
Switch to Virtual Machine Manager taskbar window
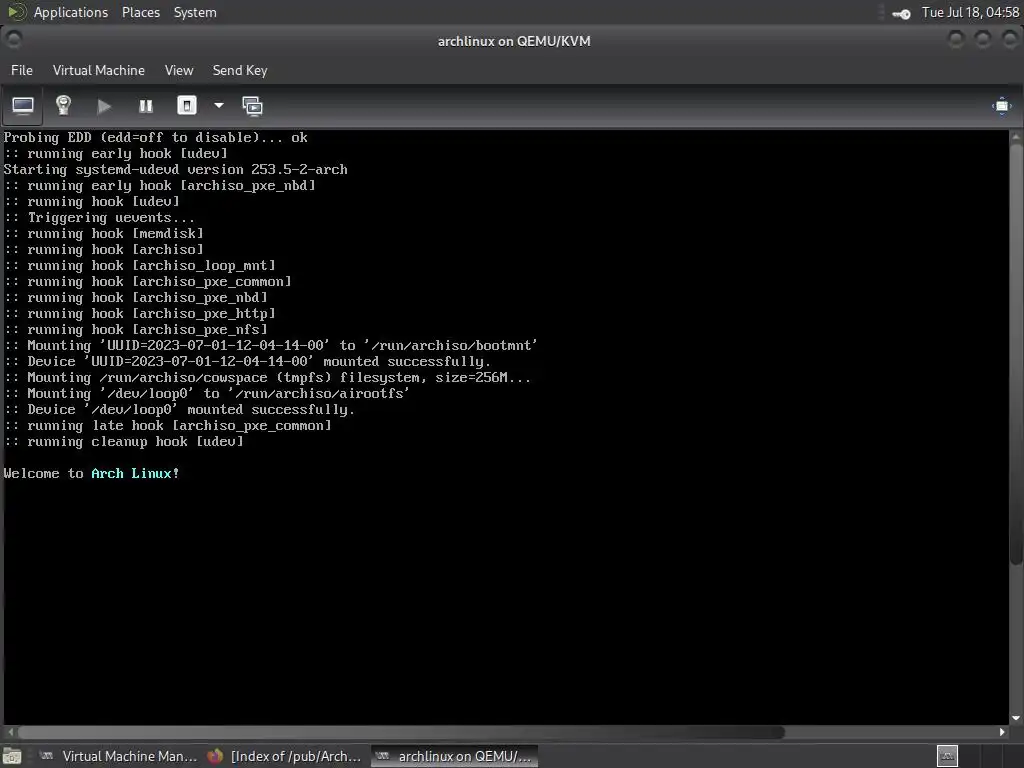(x=118, y=756)
